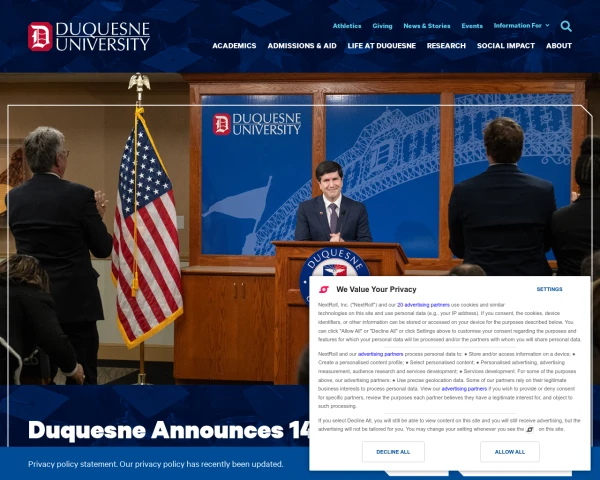Viewport: 600px width, 480px height.
Task: Open the site search magnifier icon
Action: (x=566, y=26)
